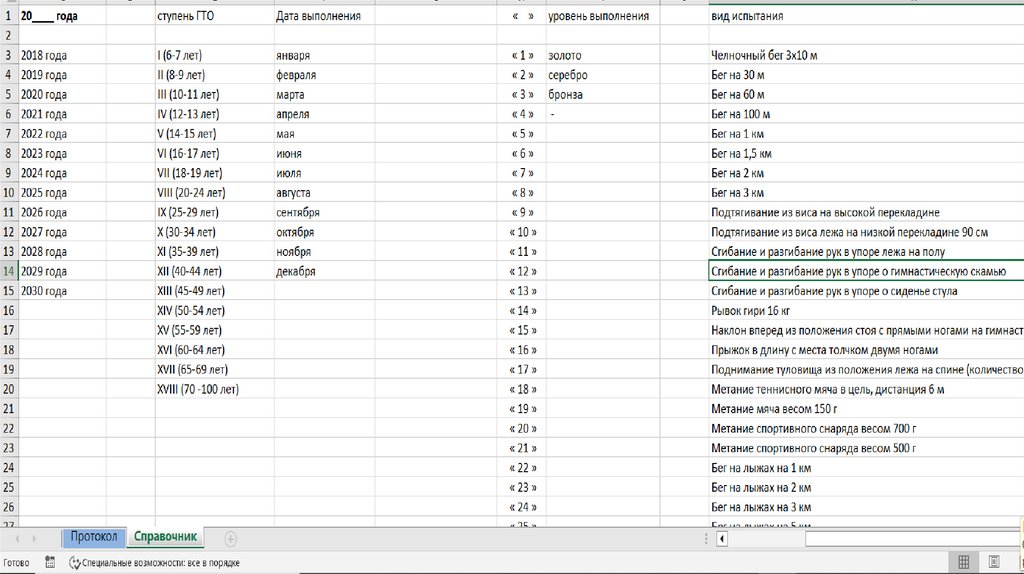
Task: Select row 14 header
Action: point(8,271)
